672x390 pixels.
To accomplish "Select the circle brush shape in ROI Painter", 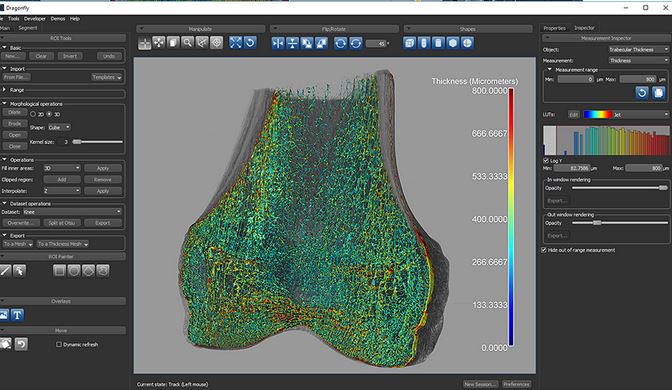I will [74, 271].
